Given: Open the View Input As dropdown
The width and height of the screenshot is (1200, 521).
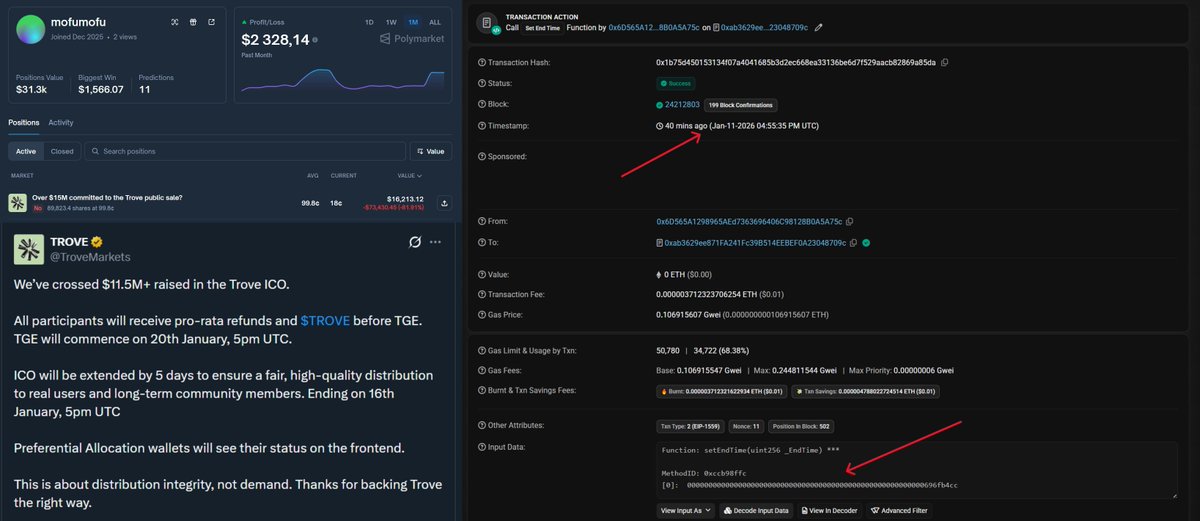Looking at the screenshot, I should 686,510.
